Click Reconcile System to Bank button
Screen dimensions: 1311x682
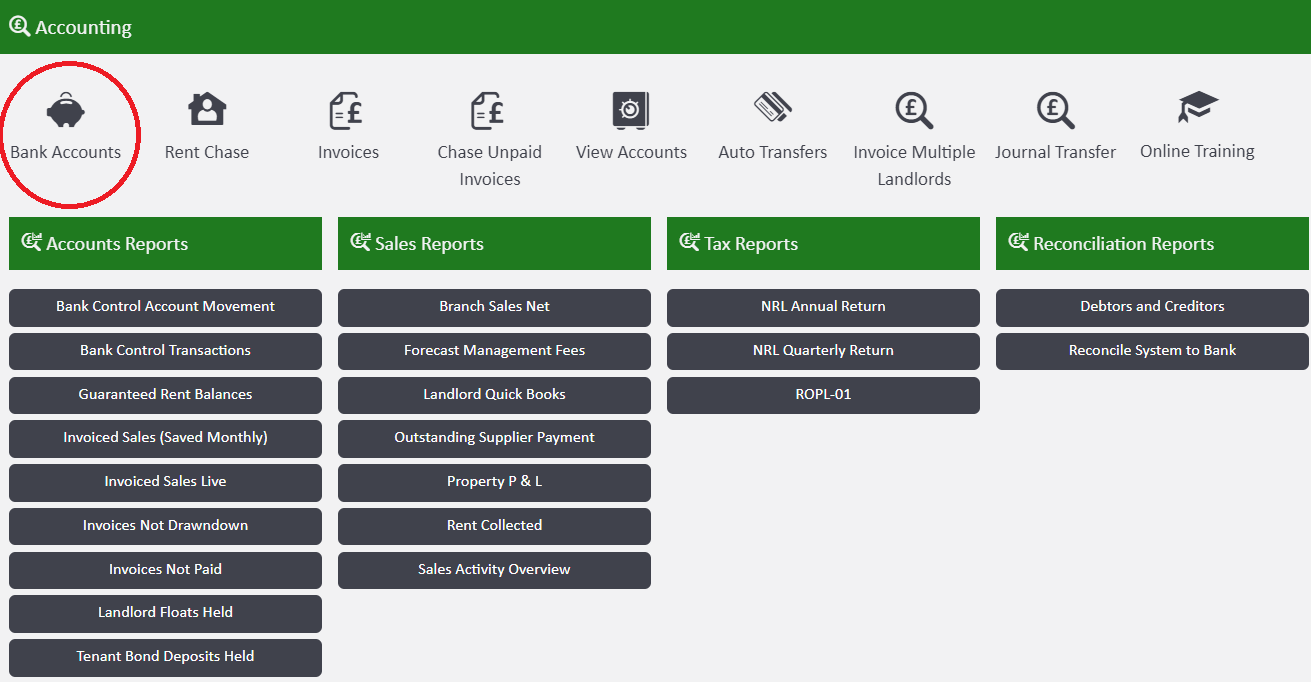coord(1152,351)
